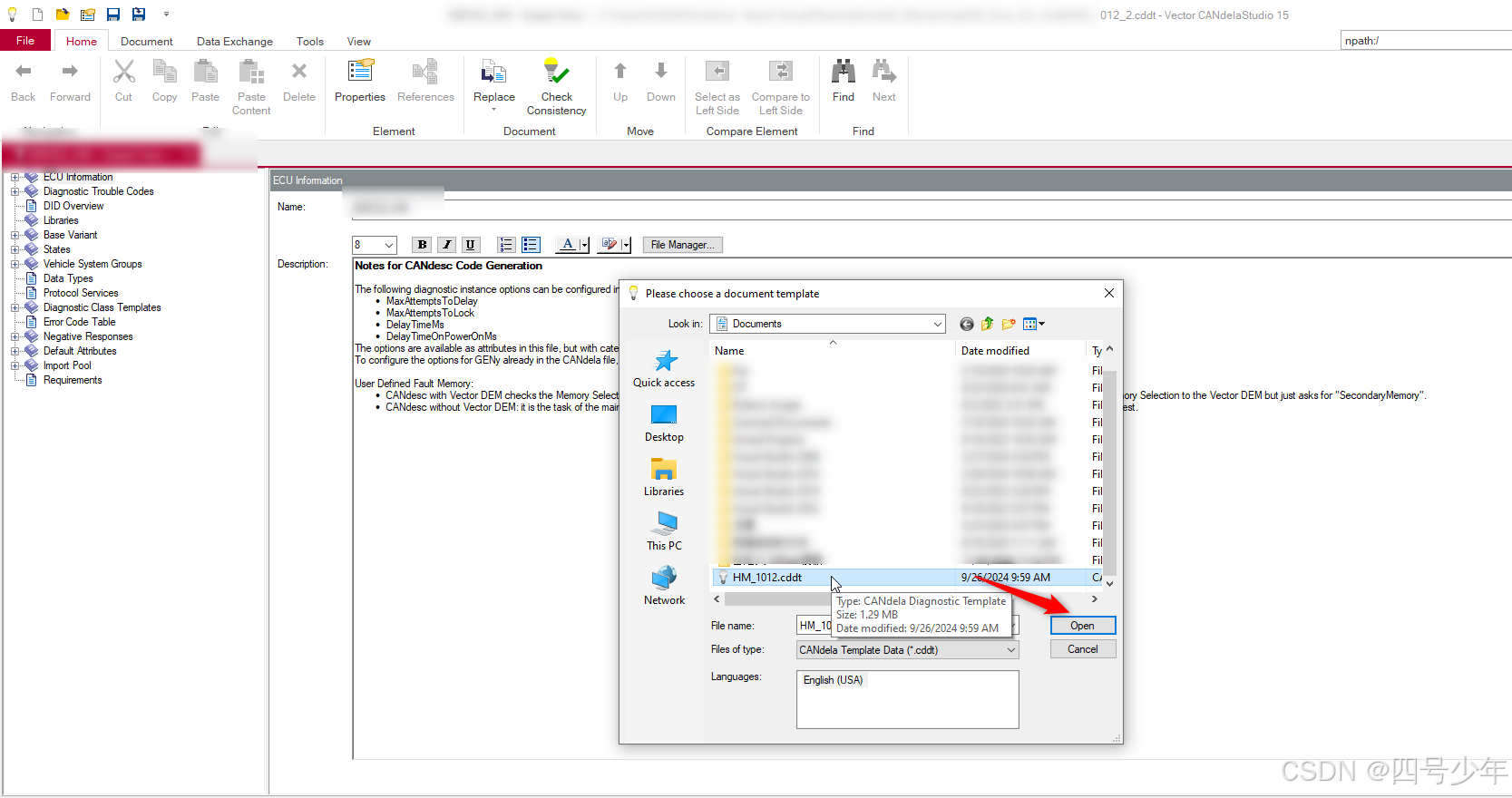Click the Cancel button in the dialog
This screenshot has width=1512, height=798.
click(1083, 649)
